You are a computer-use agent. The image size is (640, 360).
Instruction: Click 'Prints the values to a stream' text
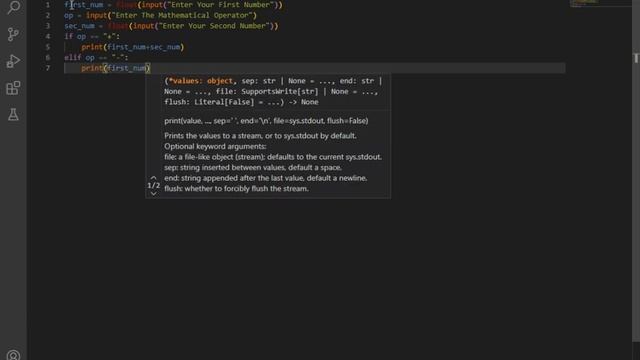pos(260,136)
